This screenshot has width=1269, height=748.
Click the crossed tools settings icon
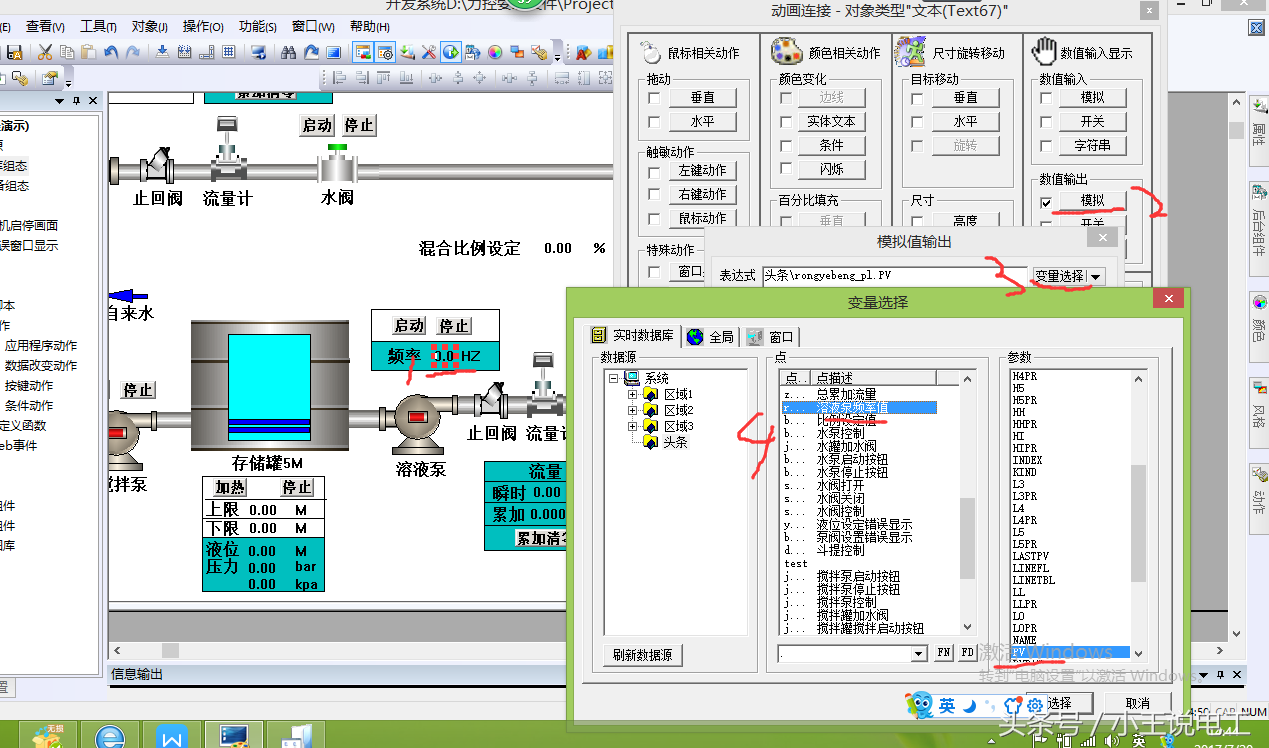tap(429, 52)
